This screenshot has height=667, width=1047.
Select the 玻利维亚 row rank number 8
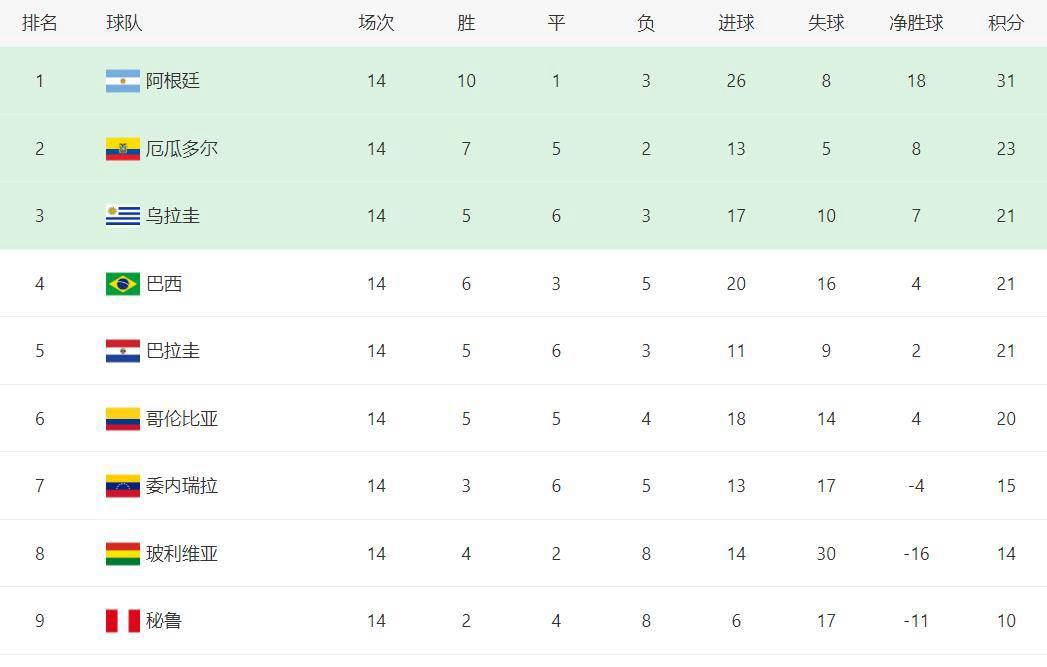click(39, 553)
